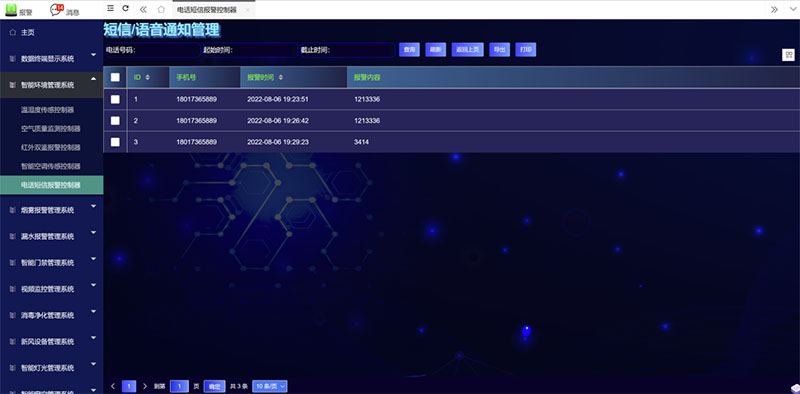The height and width of the screenshot is (394, 800).
Task: Click the home icon beside the tabs
Action: 161,9
